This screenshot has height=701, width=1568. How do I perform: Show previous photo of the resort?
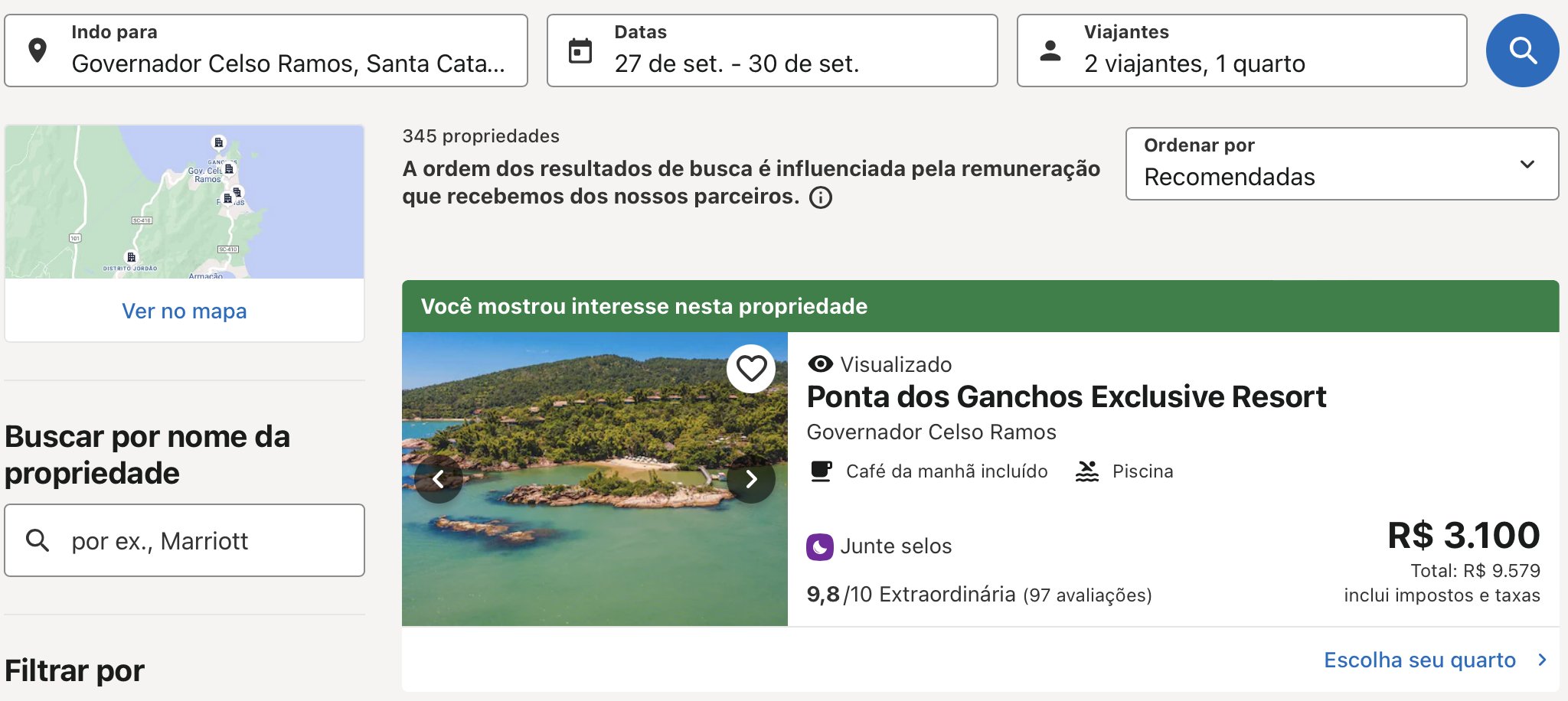point(439,479)
